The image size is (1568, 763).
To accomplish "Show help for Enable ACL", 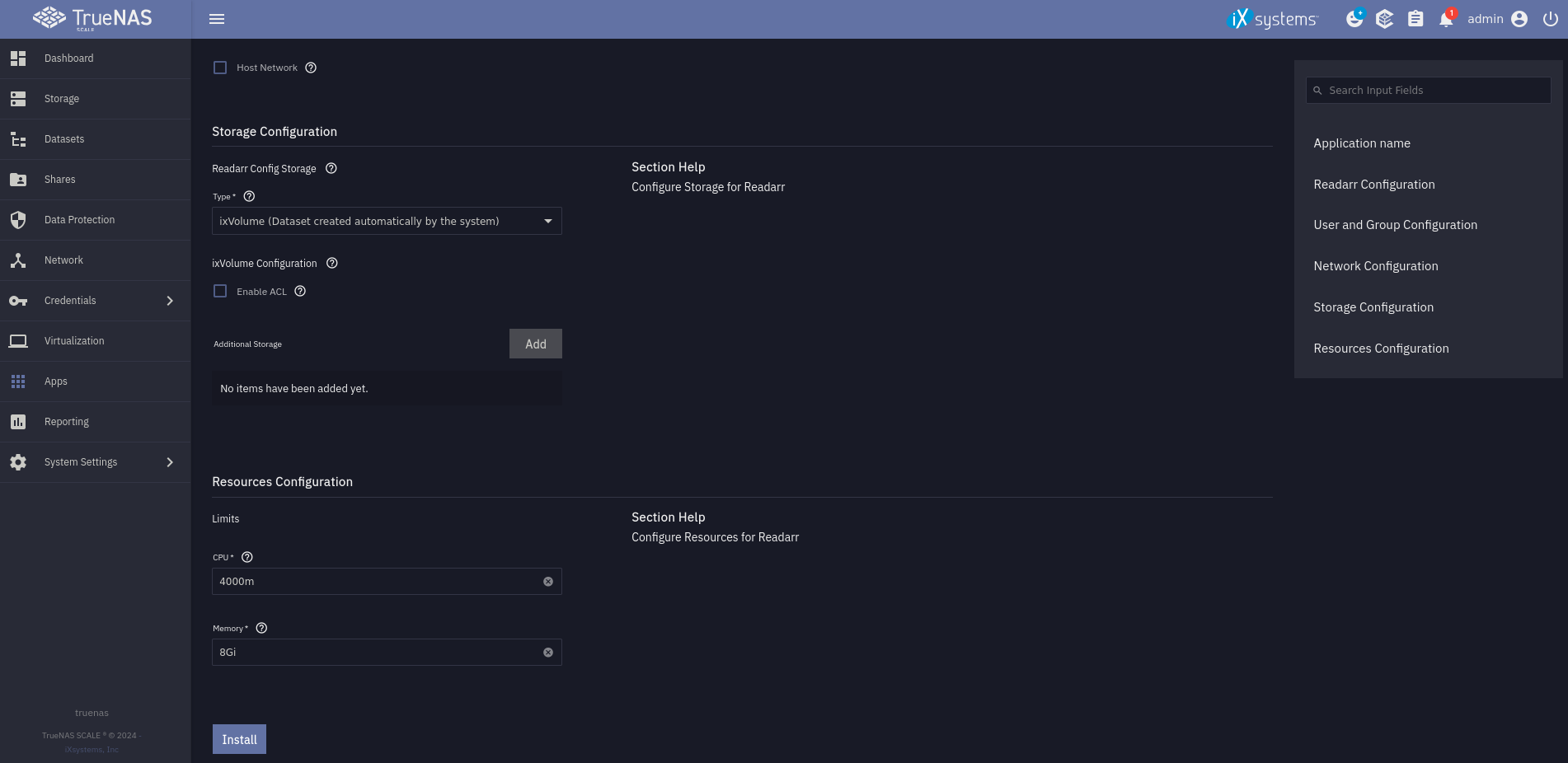I will (300, 291).
